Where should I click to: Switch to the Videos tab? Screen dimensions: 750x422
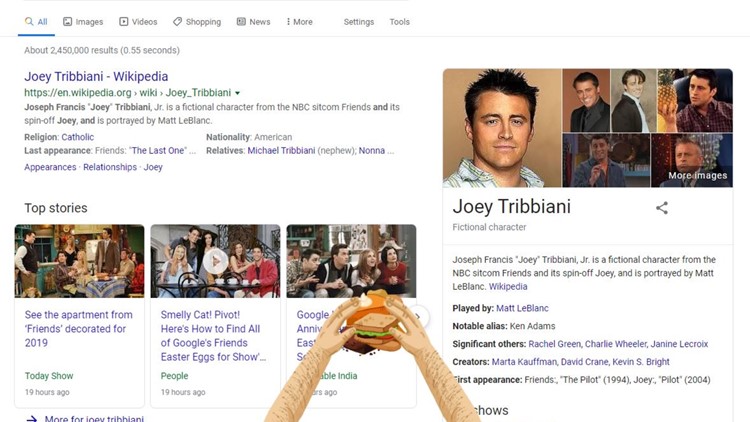click(x=138, y=22)
